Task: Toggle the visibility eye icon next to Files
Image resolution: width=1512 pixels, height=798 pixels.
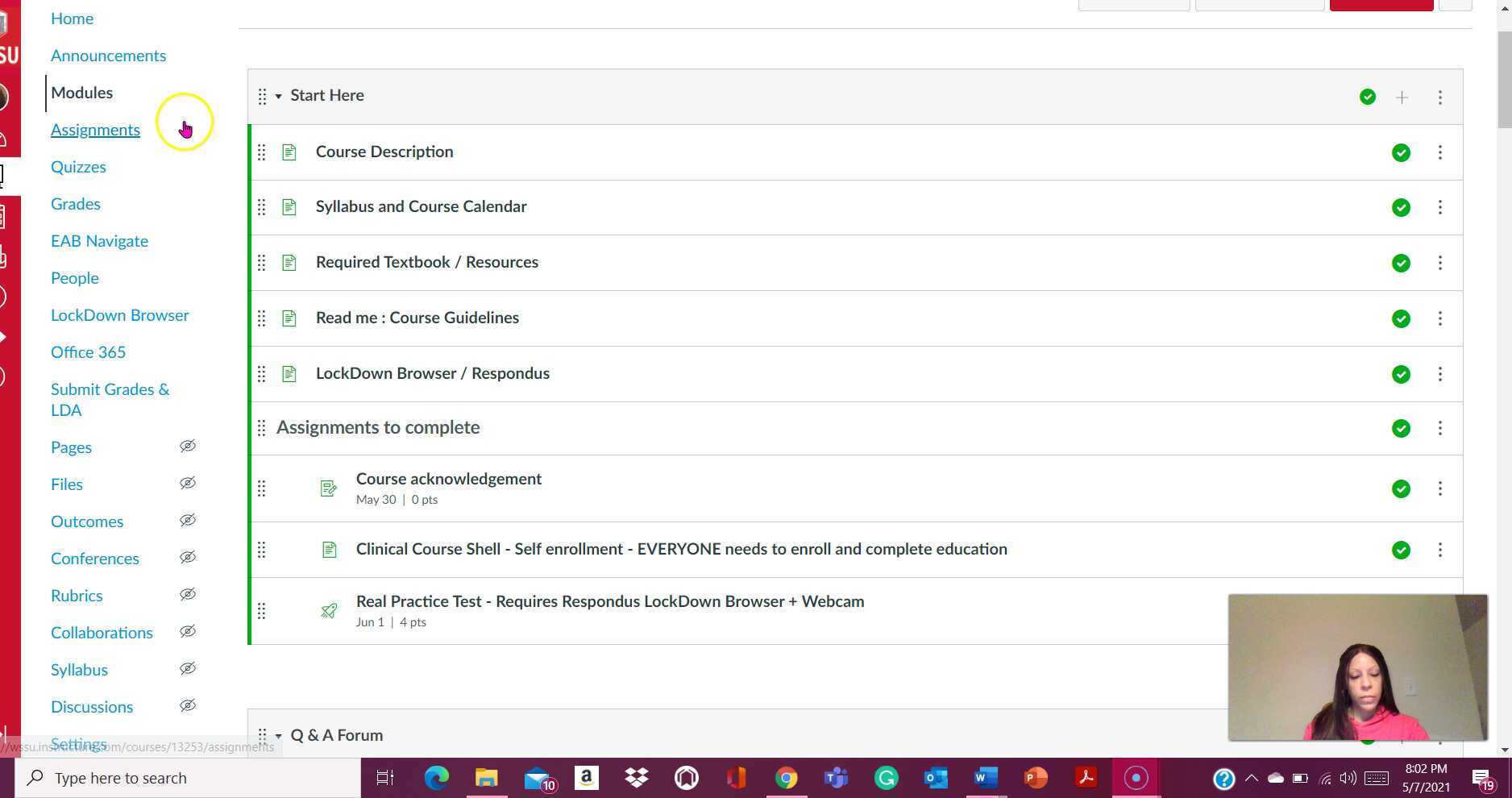Action: coord(188,483)
